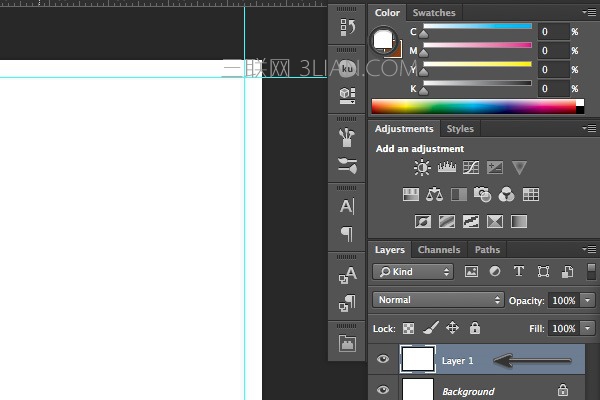Image resolution: width=600 pixels, height=400 pixels.
Task: Hide Layer 1 visibility eye
Action: pyautogui.click(x=383, y=359)
